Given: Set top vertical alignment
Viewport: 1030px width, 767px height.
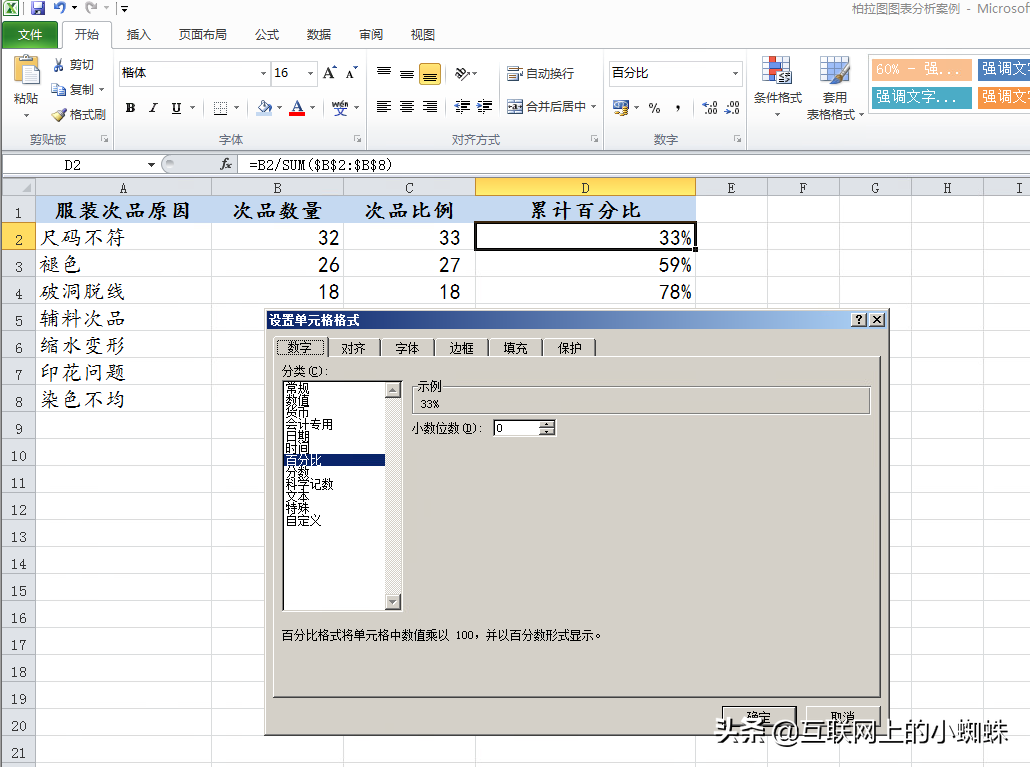Looking at the screenshot, I should pos(384,73).
